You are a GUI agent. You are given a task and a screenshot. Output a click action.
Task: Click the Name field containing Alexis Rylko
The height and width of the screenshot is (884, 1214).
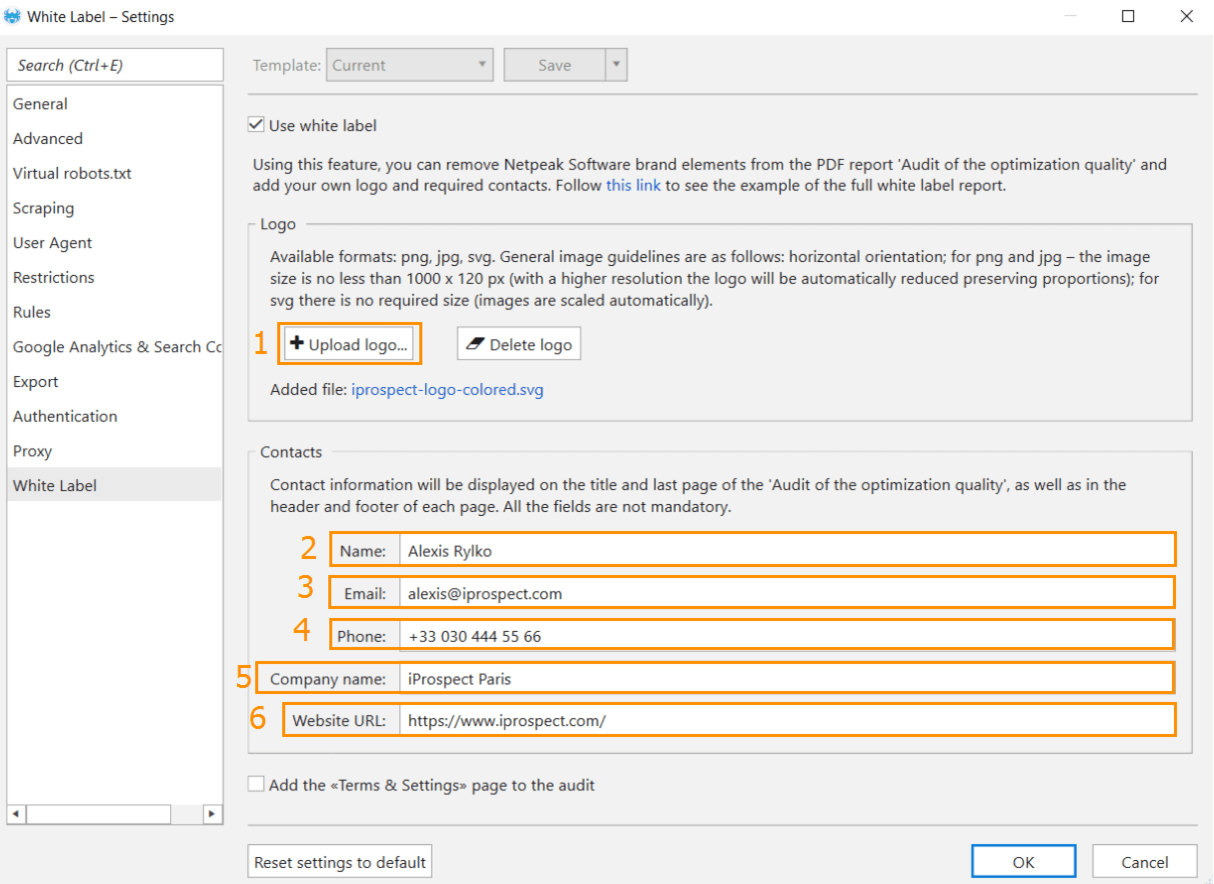click(787, 551)
